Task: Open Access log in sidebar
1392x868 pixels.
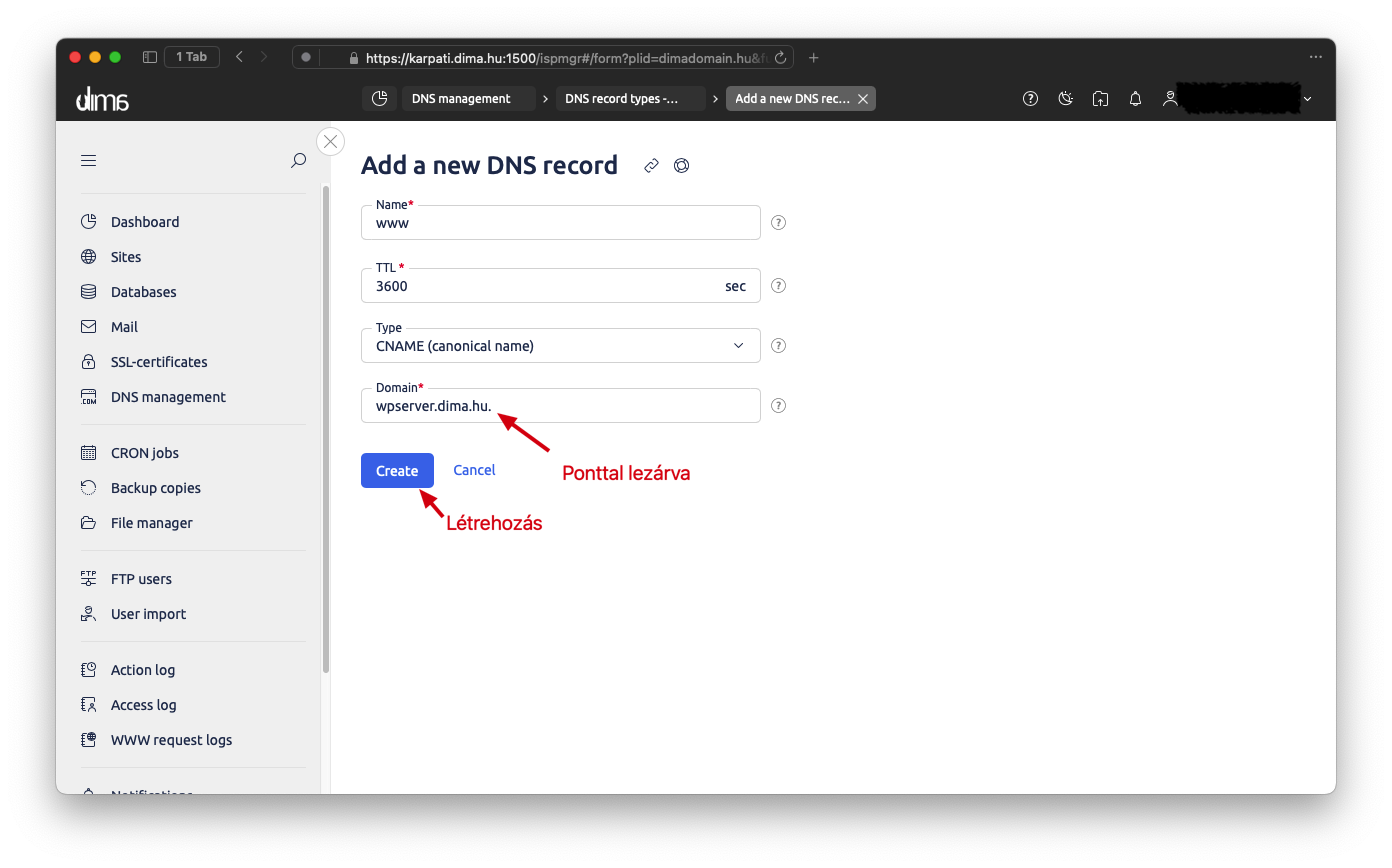Action: [x=143, y=705]
